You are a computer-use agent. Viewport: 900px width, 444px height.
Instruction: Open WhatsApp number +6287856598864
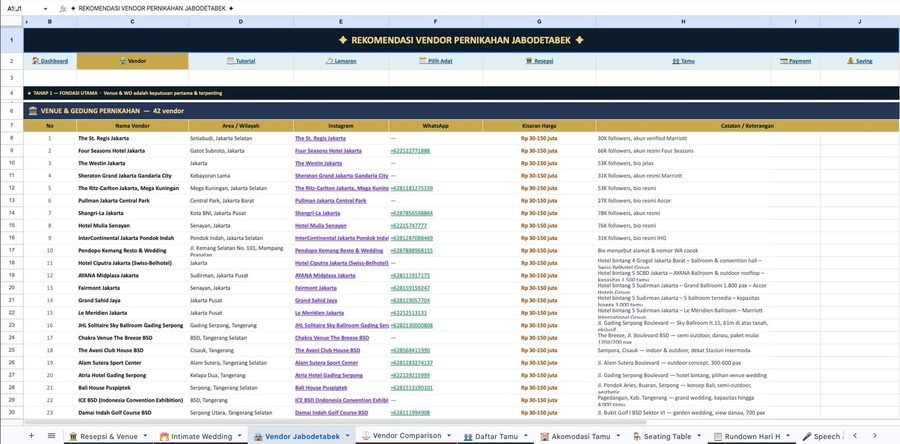412,213
